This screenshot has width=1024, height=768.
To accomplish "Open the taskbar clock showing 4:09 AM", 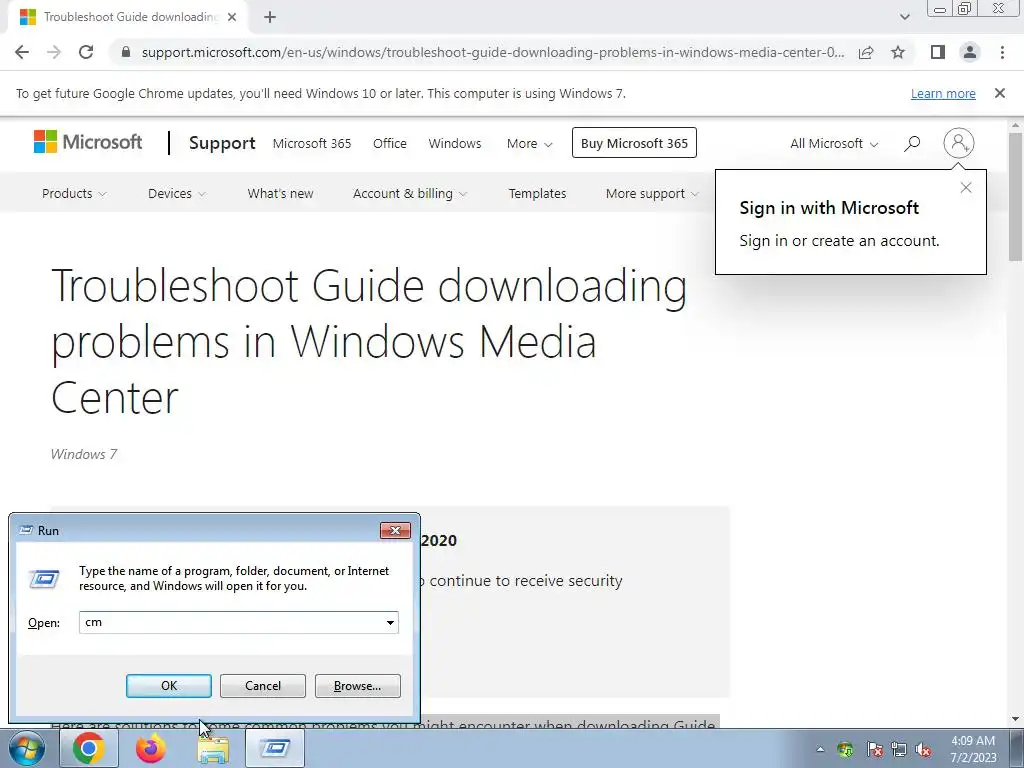I will click(x=973, y=749).
